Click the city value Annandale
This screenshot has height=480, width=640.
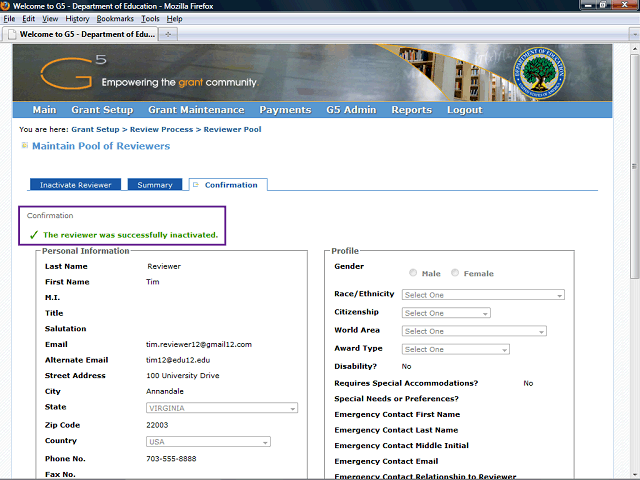pos(165,391)
